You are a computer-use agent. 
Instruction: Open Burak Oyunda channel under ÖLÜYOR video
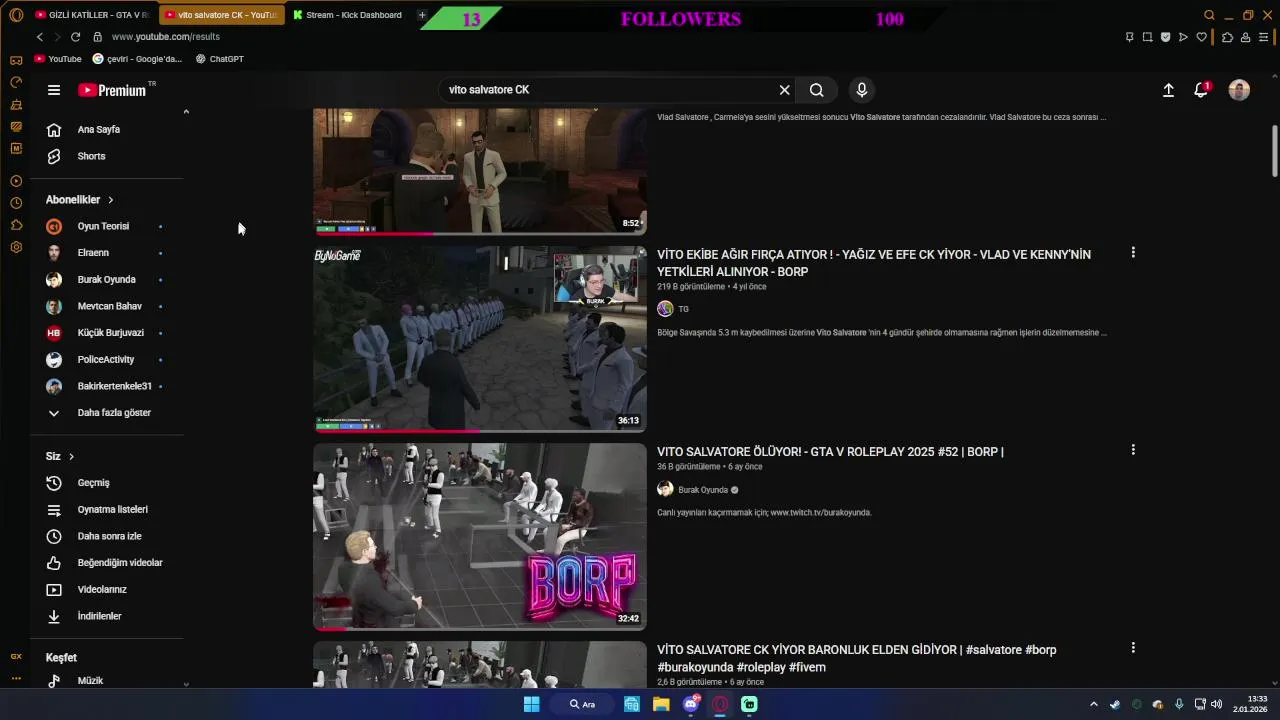[703, 490]
